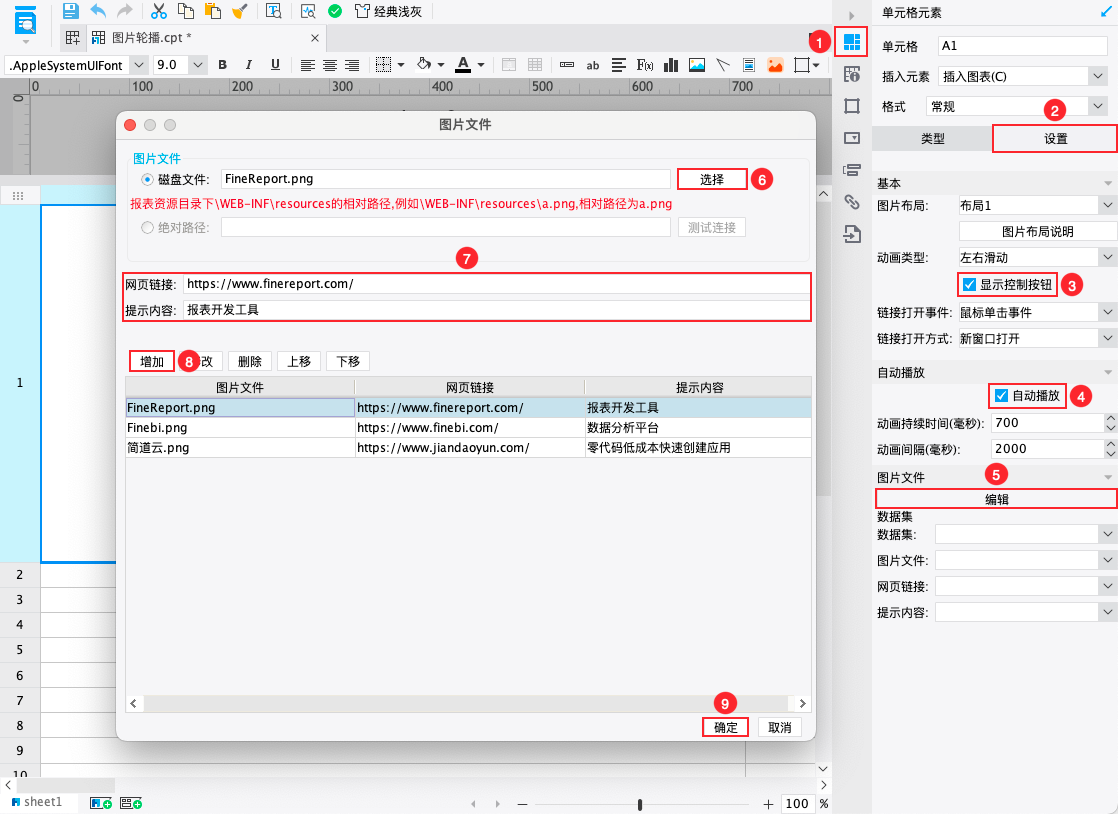This screenshot has height=814, width=1118.
Task: Select the 简道云.png table row
Action: [x=468, y=448]
